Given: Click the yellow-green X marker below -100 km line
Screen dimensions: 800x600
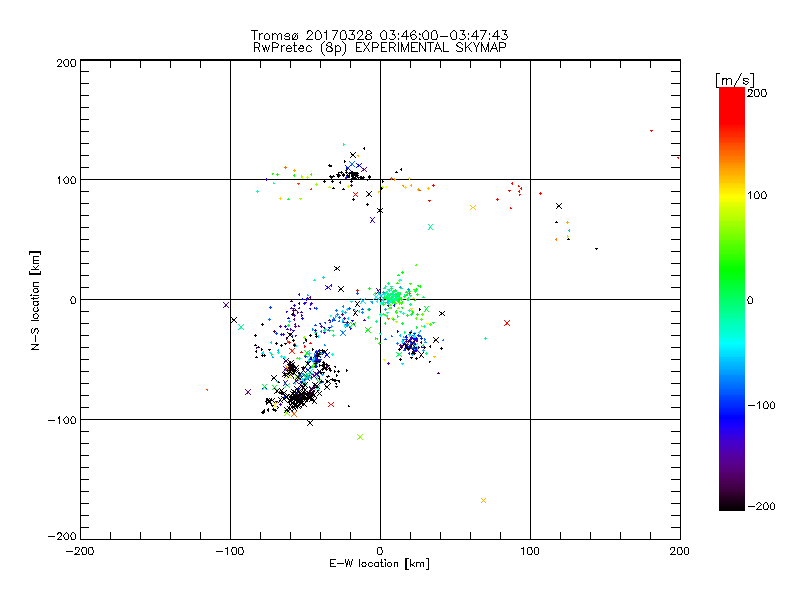Looking at the screenshot, I should (x=360, y=437).
